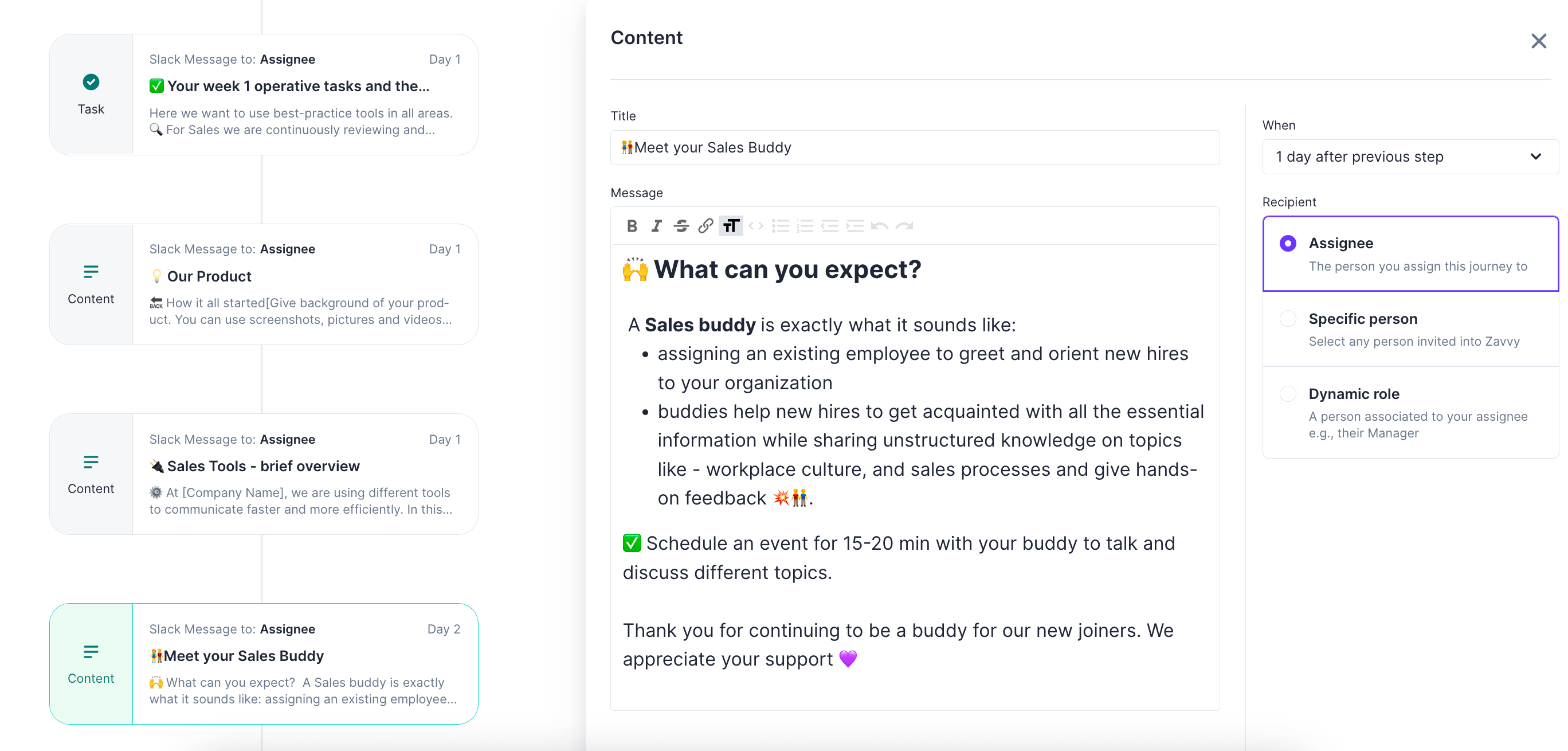Image resolution: width=1568 pixels, height=751 pixels.
Task: Create a numbered list in the editor
Action: 805,226
